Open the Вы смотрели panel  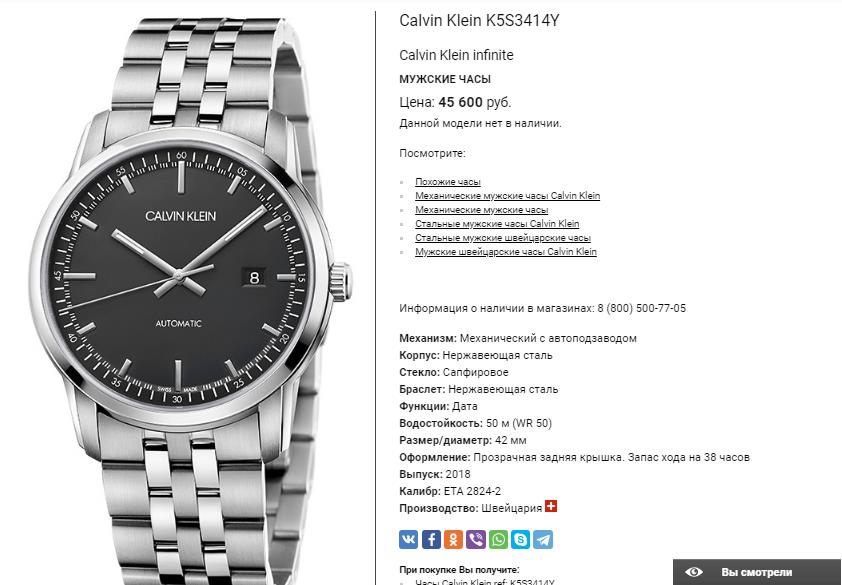[x=757, y=572]
